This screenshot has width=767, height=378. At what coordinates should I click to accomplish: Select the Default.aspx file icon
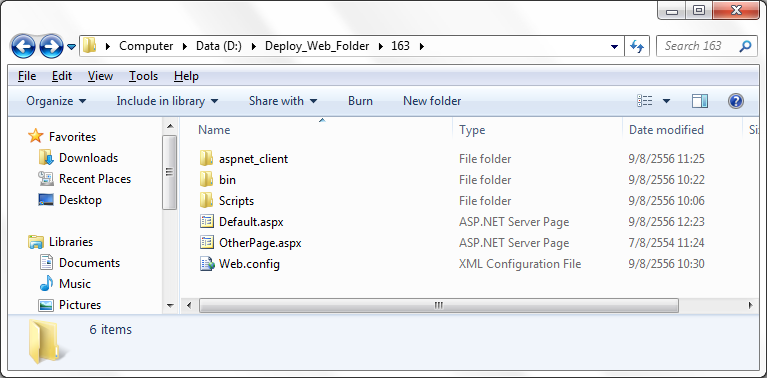tap(207, 222)
